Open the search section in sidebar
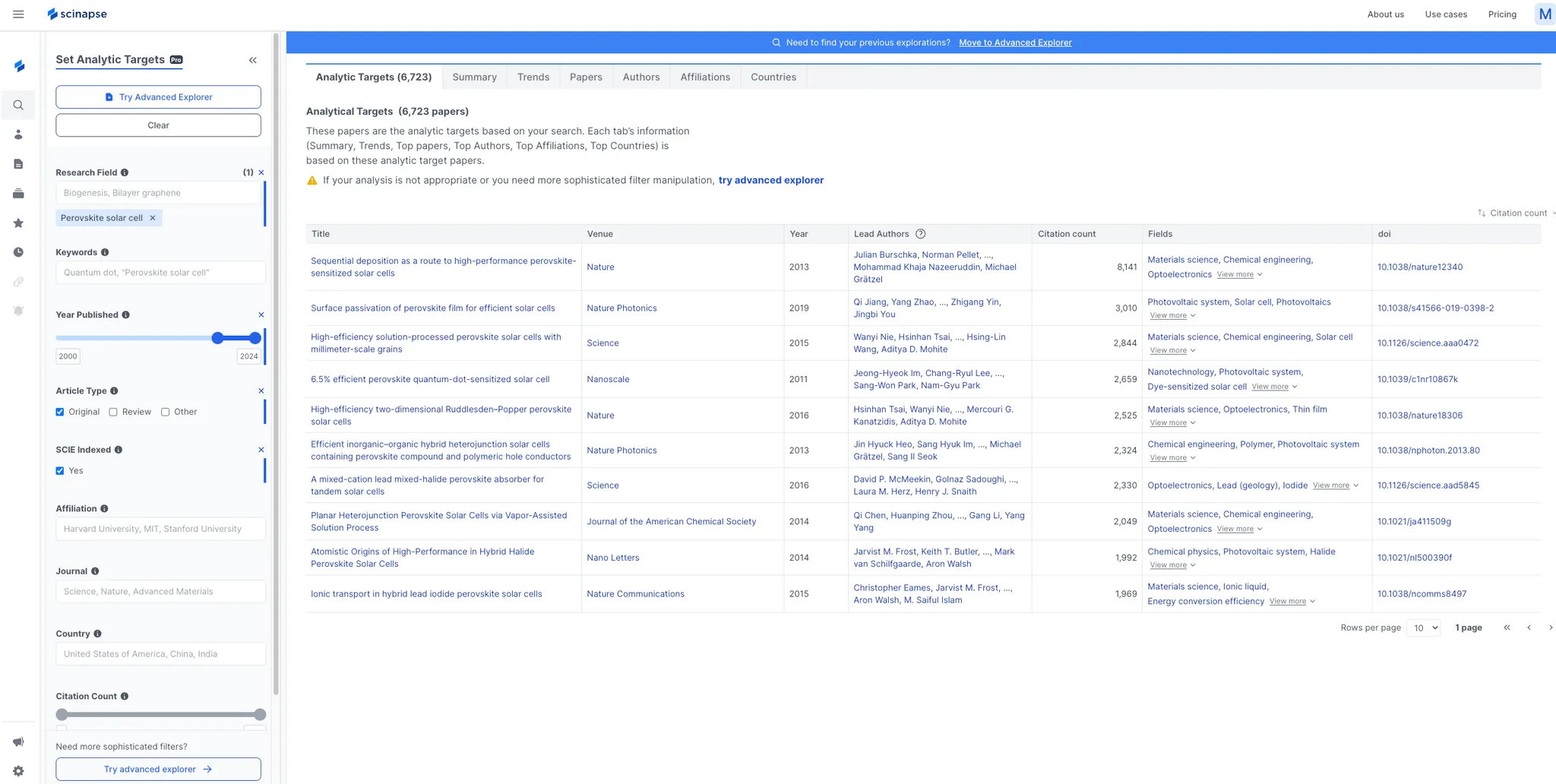Viewport: 1556px width, 784px height. (18, 106)
